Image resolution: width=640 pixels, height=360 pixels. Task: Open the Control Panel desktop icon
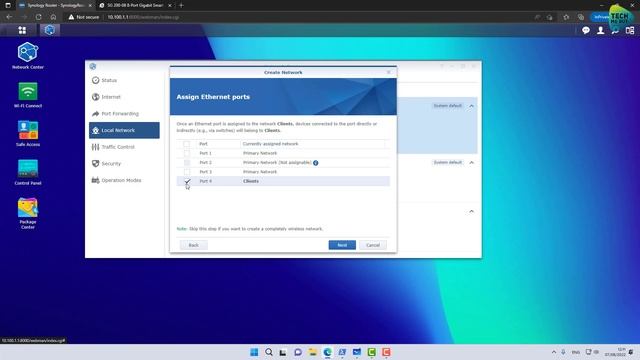(28, 172)
